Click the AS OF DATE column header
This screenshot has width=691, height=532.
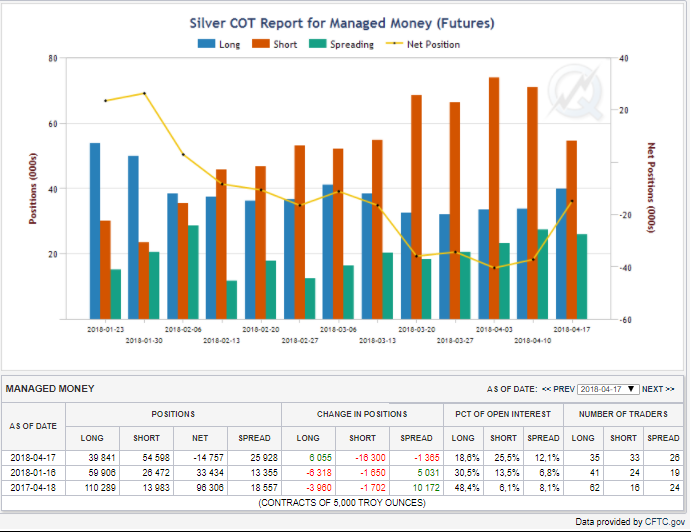[x=33, y=426]
